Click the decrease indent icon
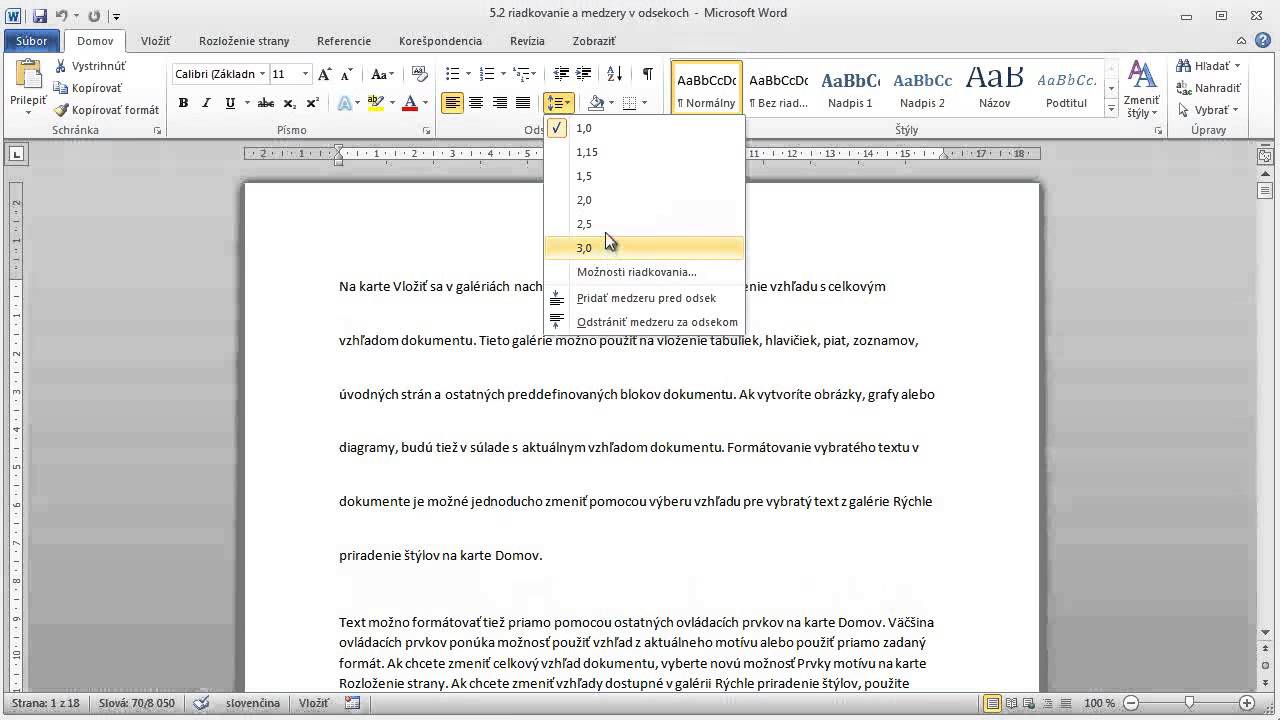The height and width of the screenshot is (720, 1280). 561,74
